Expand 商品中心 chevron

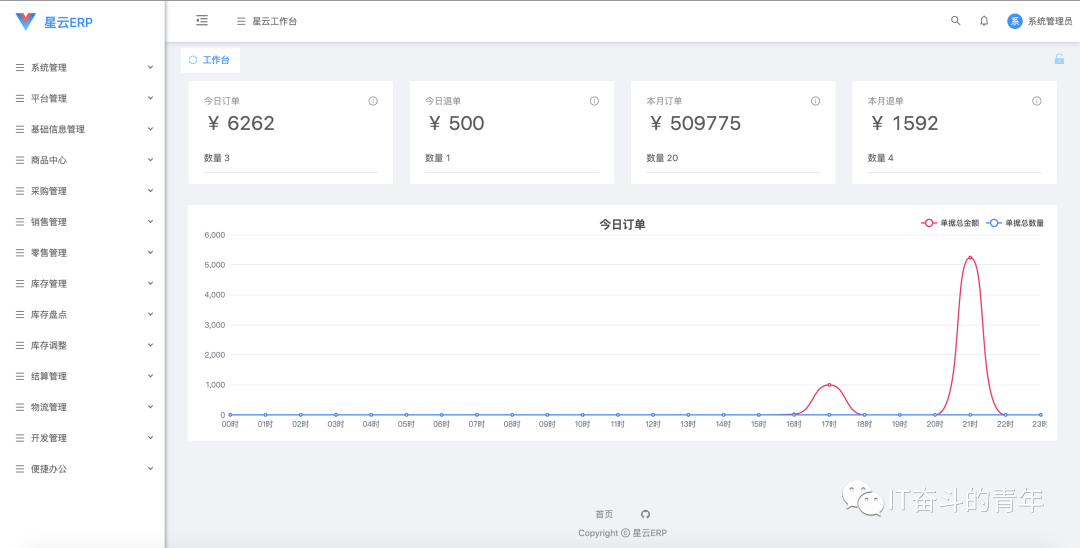[x=150, y=159]
